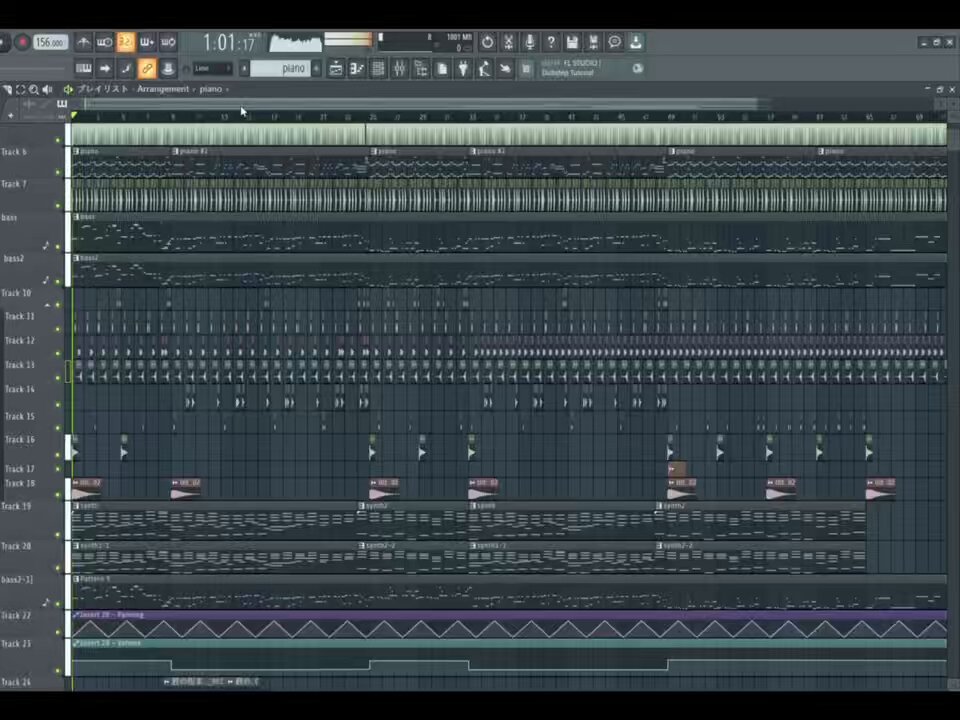Click the playlist speaker icon
Screen dimensions: 960x720
[x=47, y=89]
